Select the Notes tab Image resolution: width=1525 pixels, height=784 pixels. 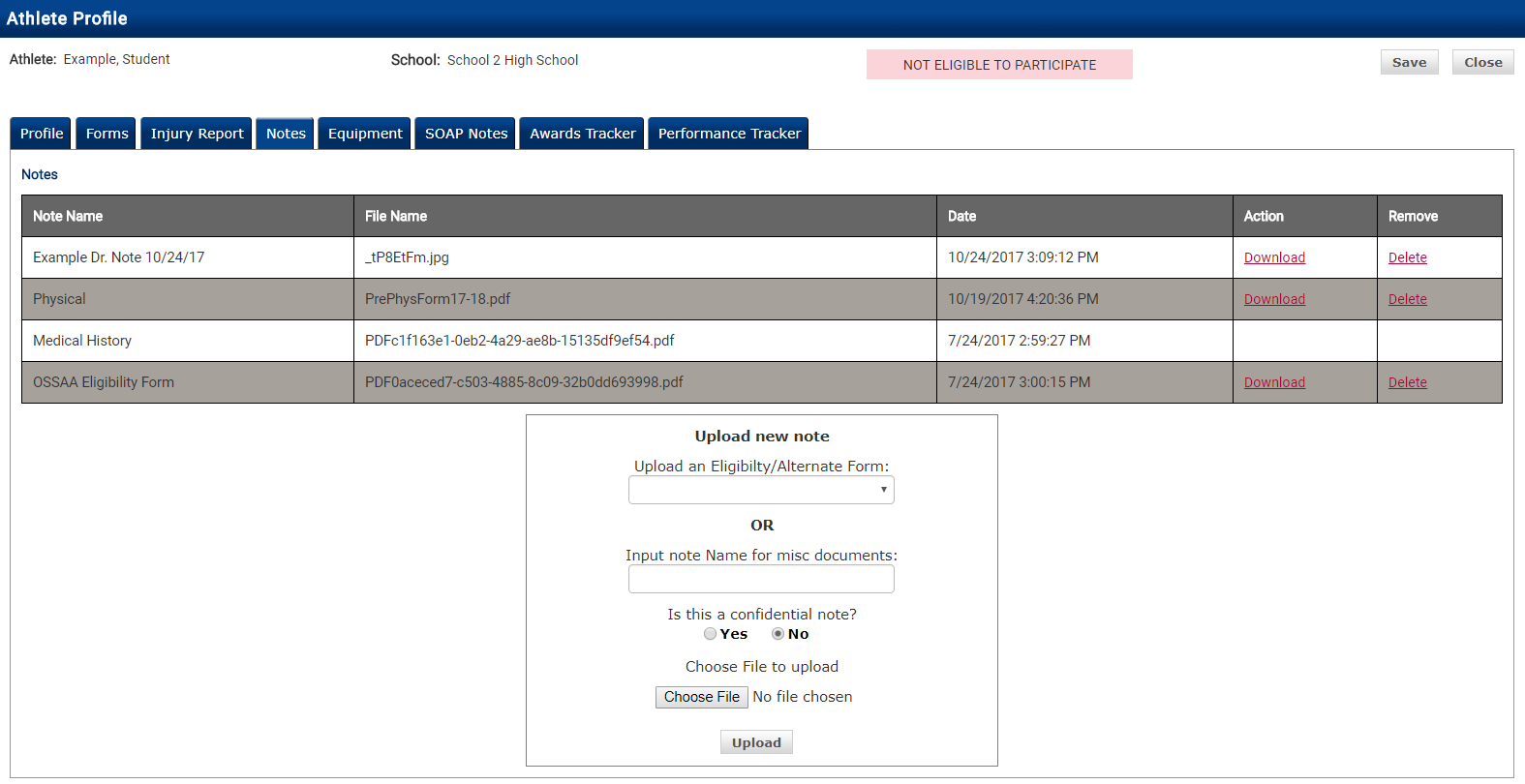(286, 134)
